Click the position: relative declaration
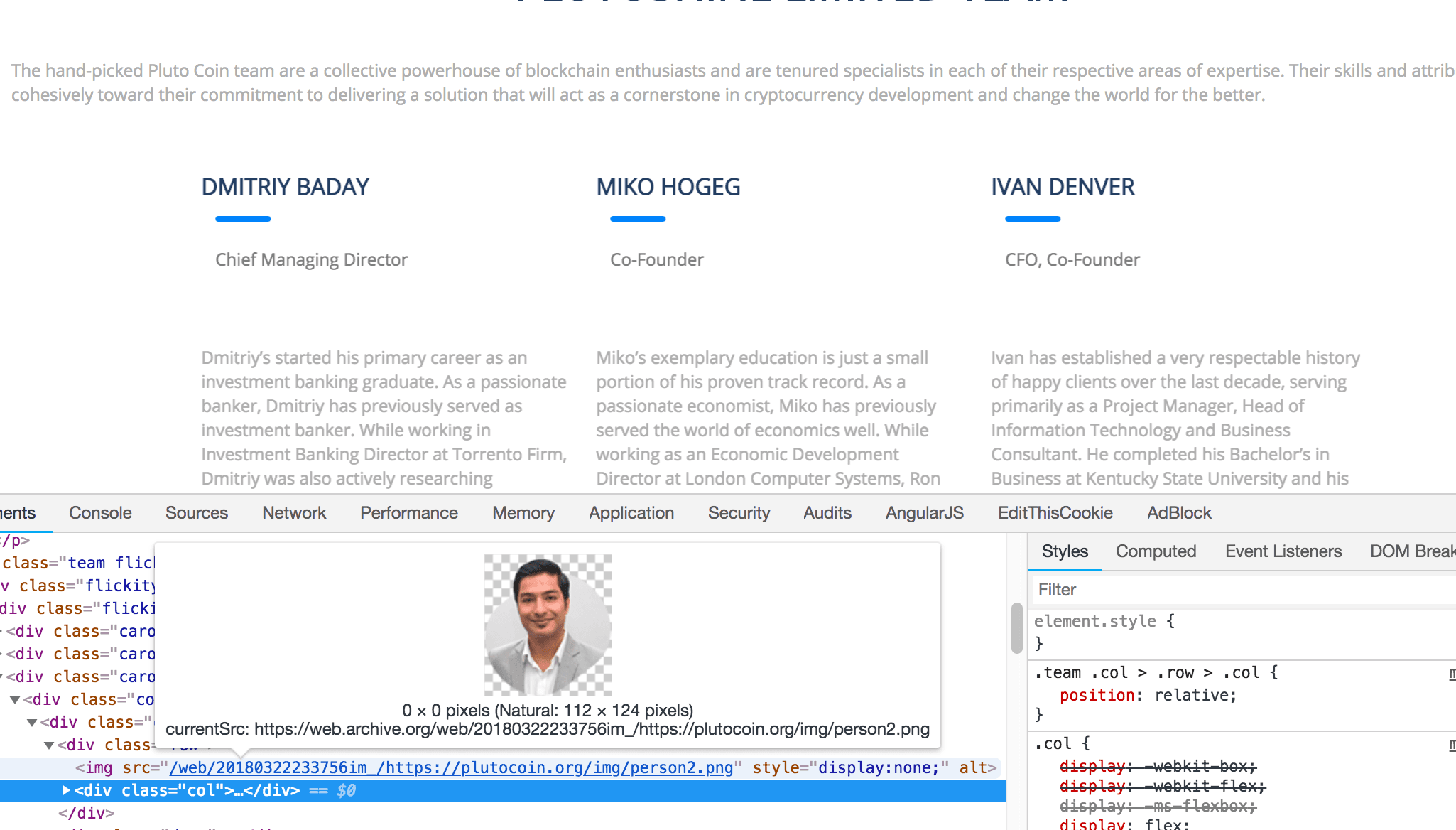The height and width of the screenshot is (830, 1456). pos(1148,695)
